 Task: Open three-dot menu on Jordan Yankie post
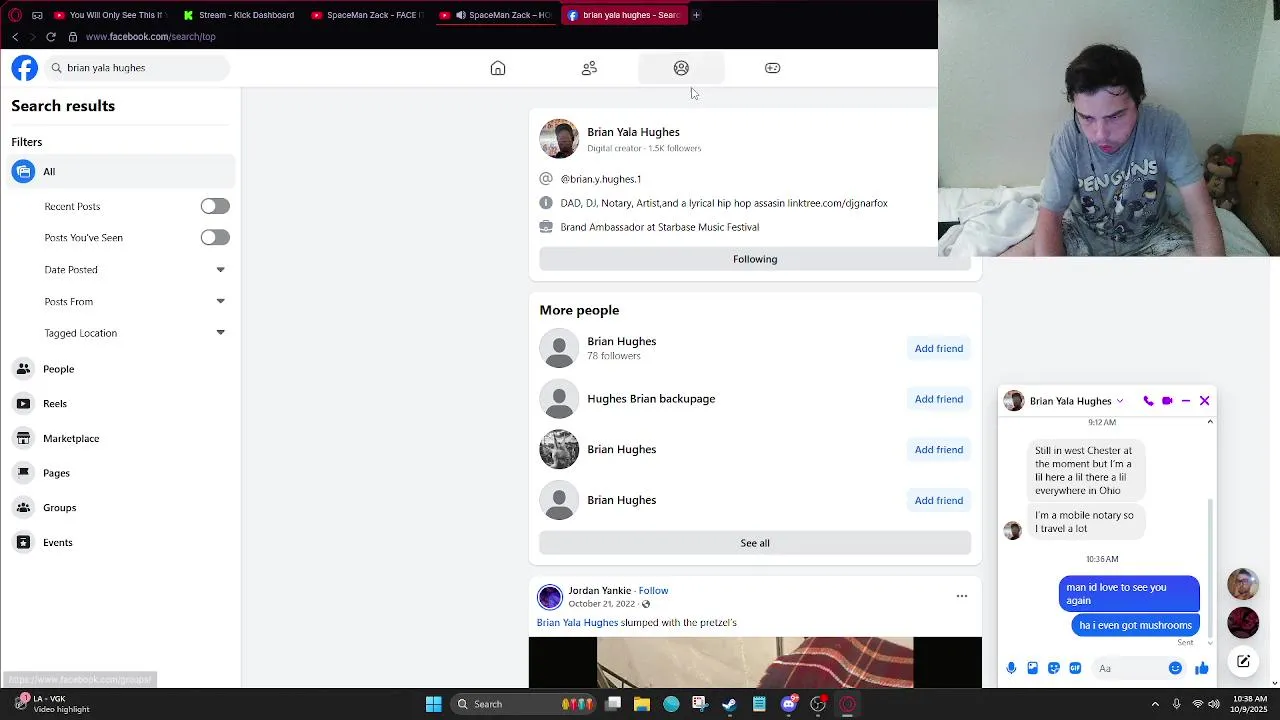click(962, 596)
